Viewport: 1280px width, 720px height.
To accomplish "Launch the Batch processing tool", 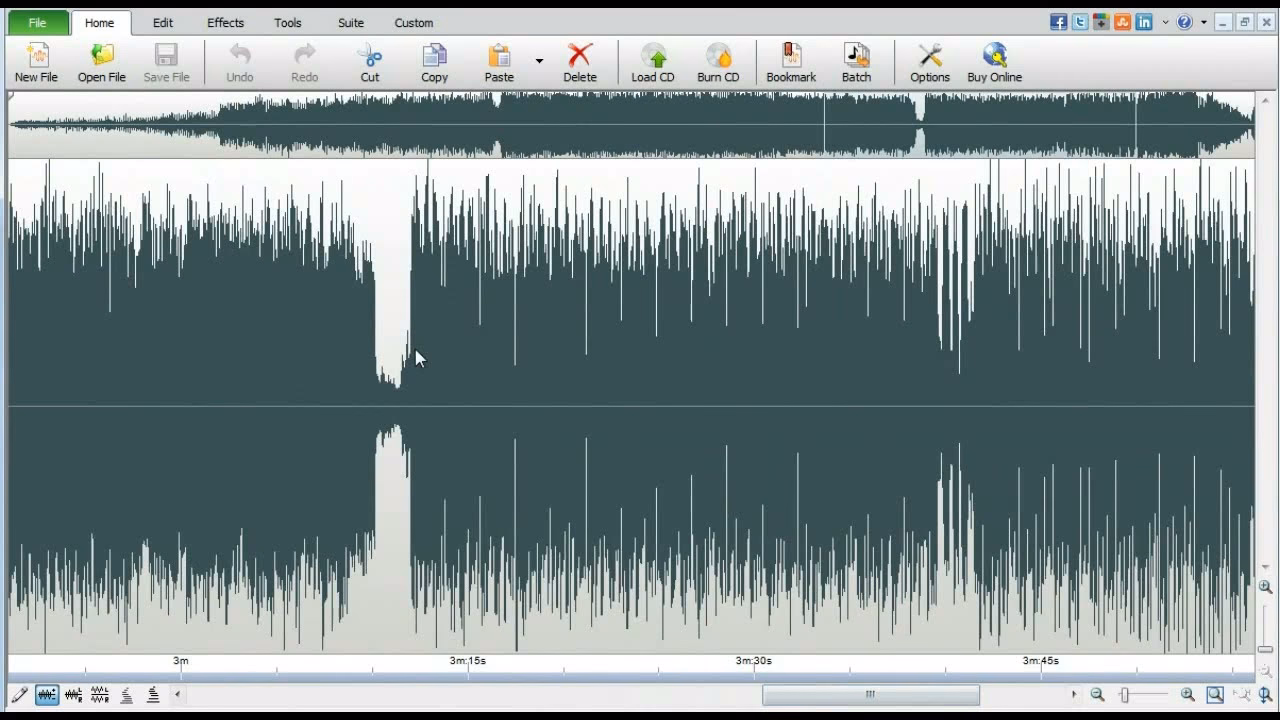I will pos(856,62).
